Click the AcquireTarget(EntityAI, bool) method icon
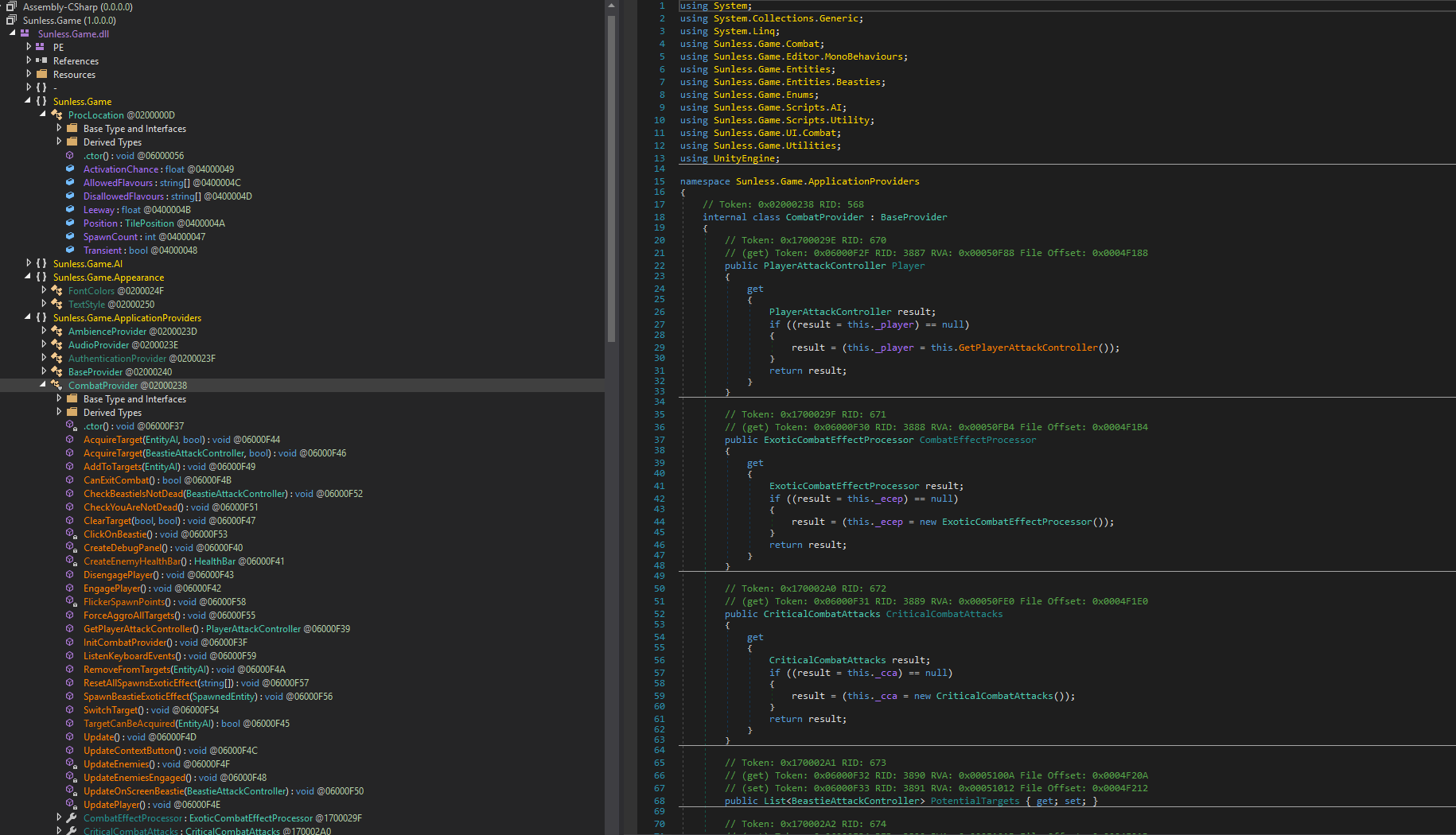 (x=71, y=439)
